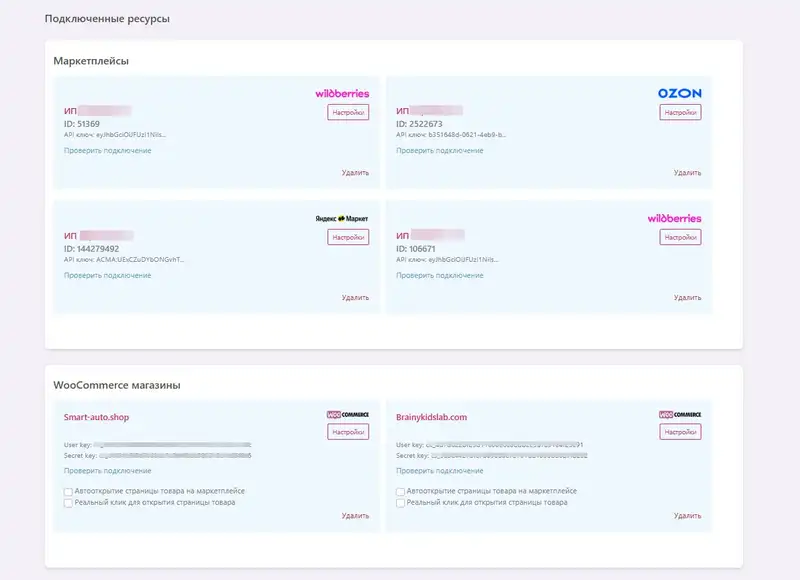Screen dimensions: 800x580
Task: Enable Реальный клик checkbox for Smart-auto.shop
Action: (68, 503)
